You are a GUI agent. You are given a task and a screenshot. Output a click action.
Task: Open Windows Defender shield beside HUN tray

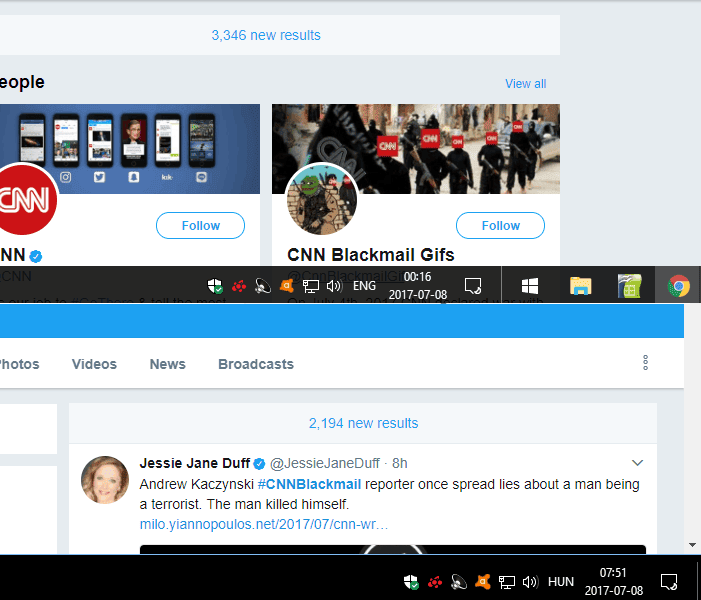411,582
